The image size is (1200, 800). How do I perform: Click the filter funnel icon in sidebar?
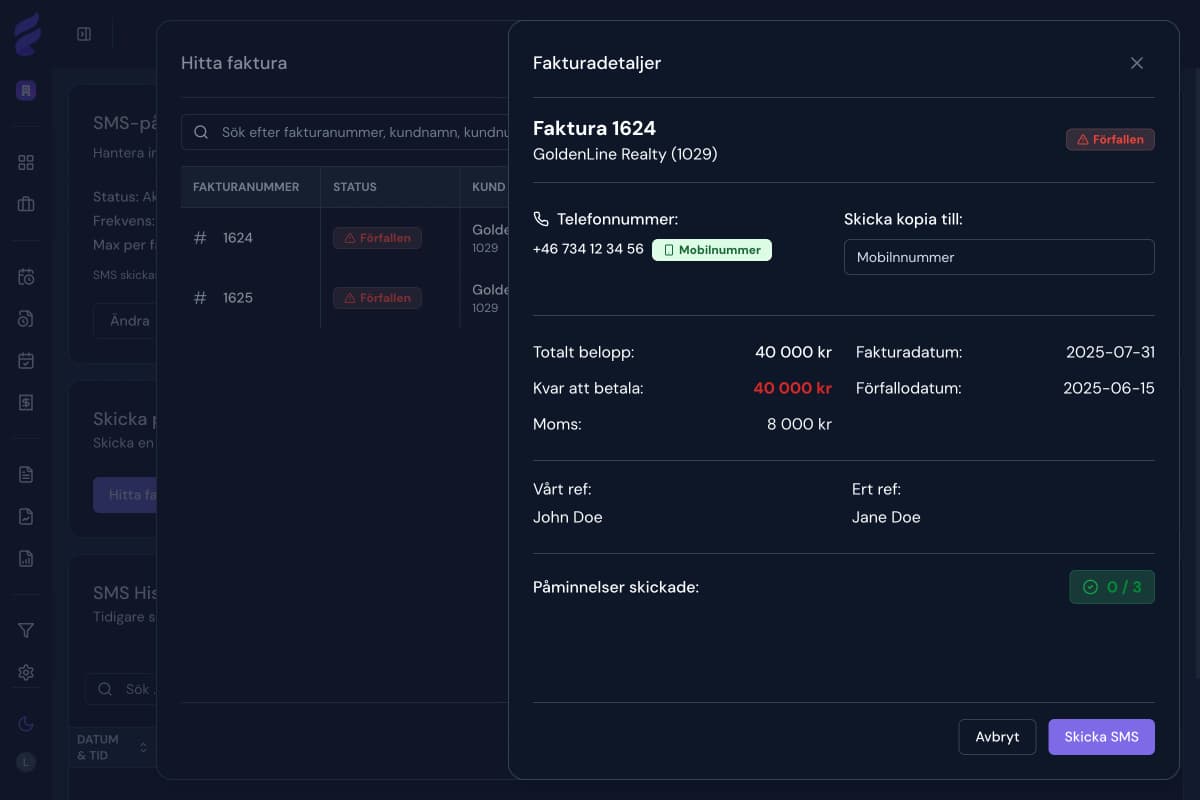click(26, 630)
